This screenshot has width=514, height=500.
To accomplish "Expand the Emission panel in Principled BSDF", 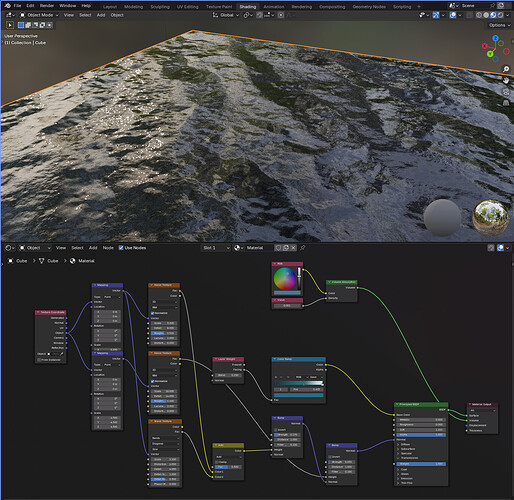I will tap(407, 478).
